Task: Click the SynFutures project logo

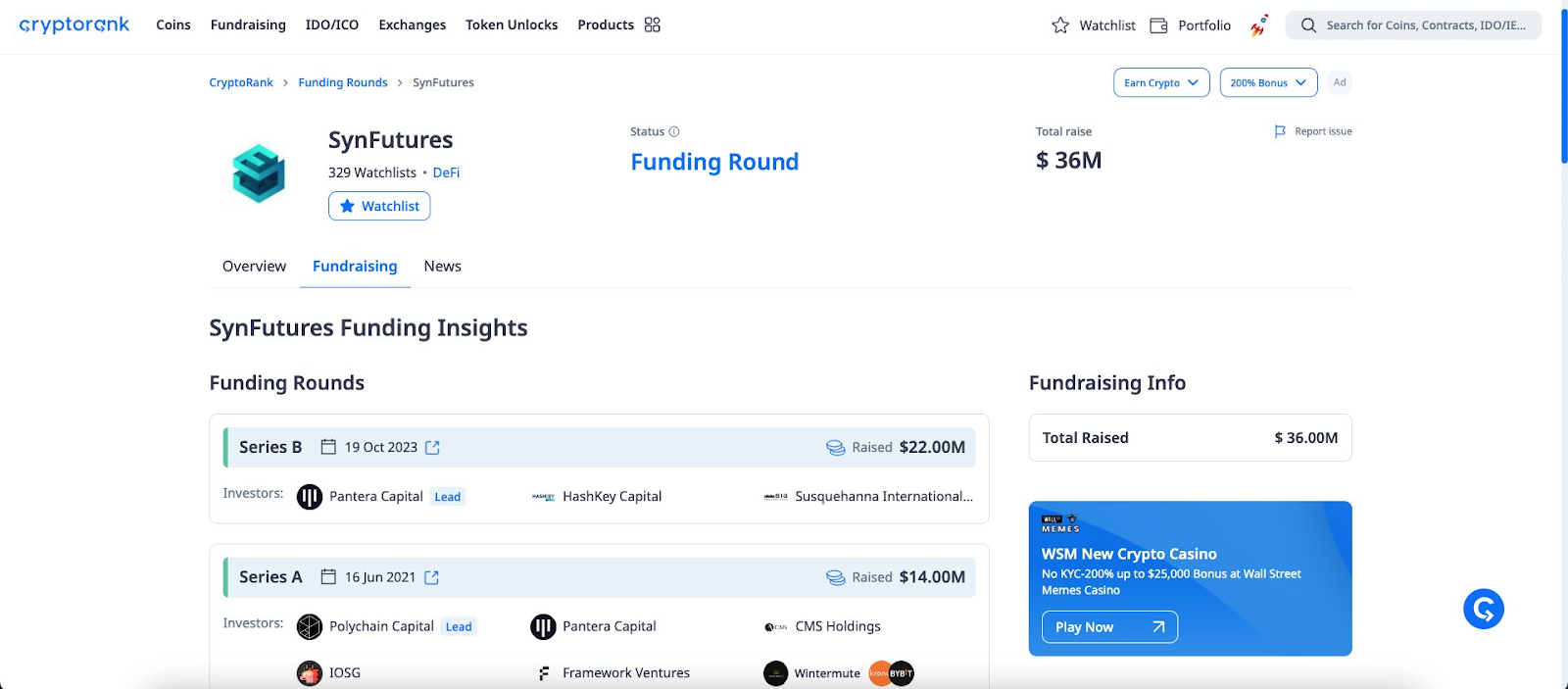Action: point(259,173)
